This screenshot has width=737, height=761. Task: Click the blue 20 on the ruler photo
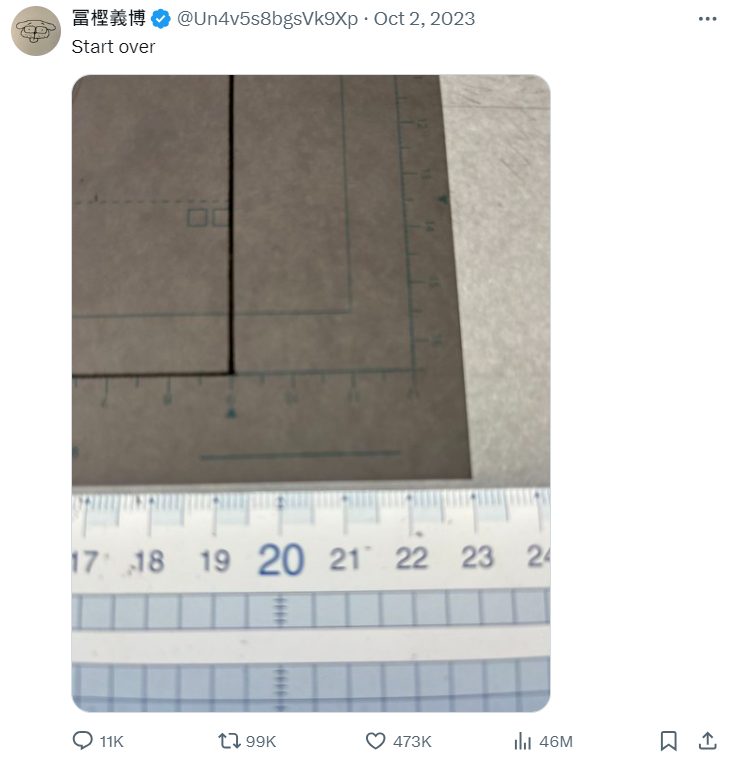(x=281, y=560)
